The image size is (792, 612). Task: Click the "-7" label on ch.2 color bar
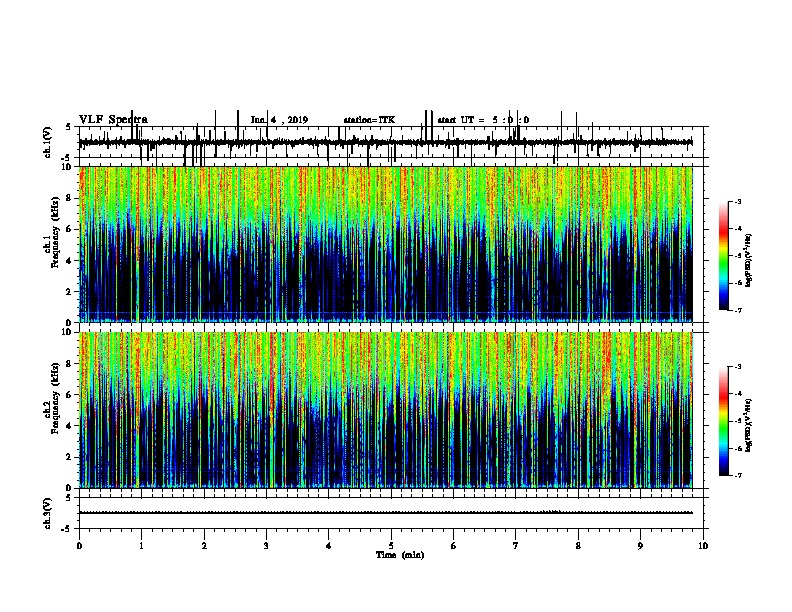(737, 475)
